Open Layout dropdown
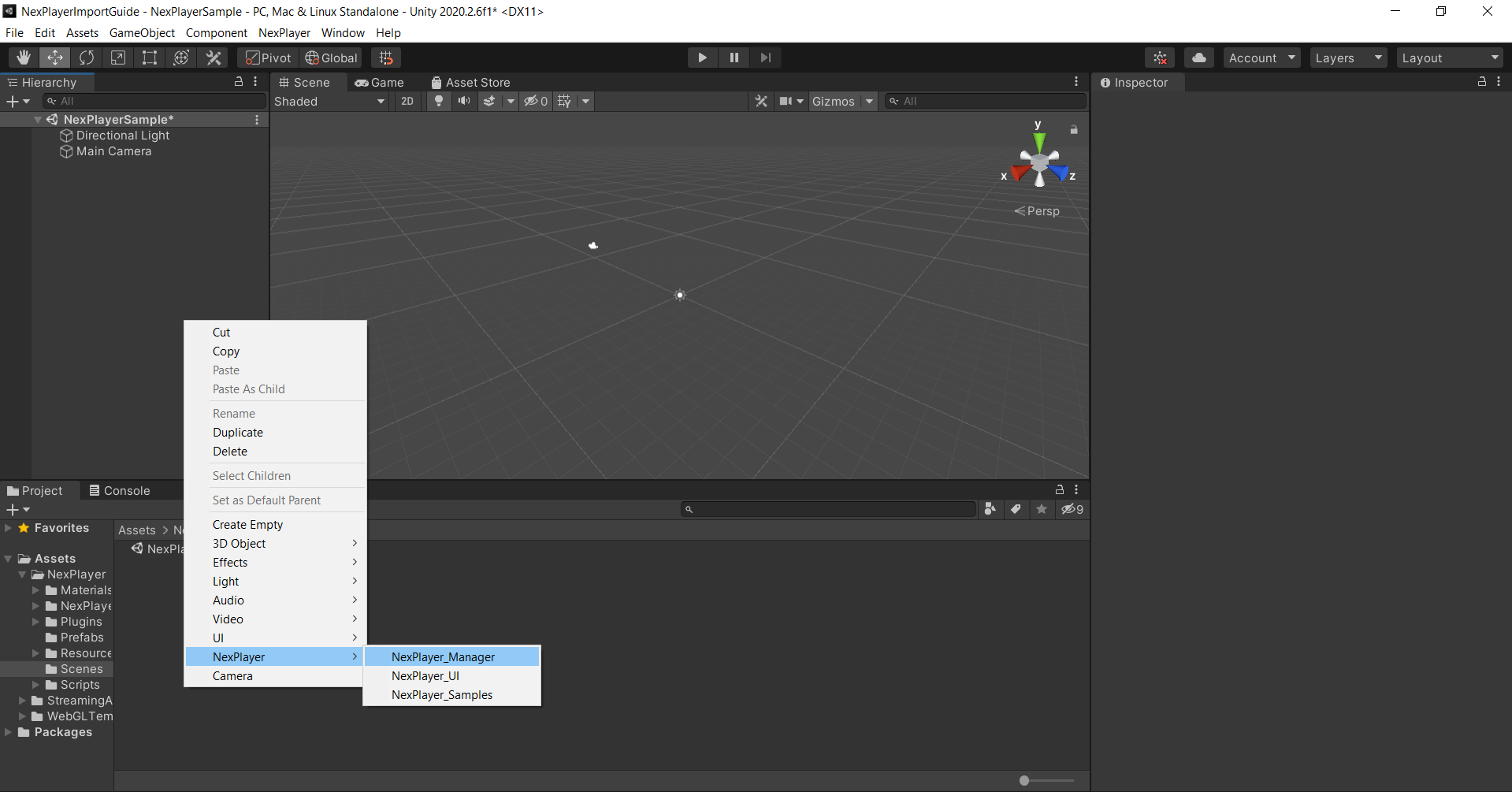Image resolution: width=1512 pixels, height=792 pixels. point(1450,58)
